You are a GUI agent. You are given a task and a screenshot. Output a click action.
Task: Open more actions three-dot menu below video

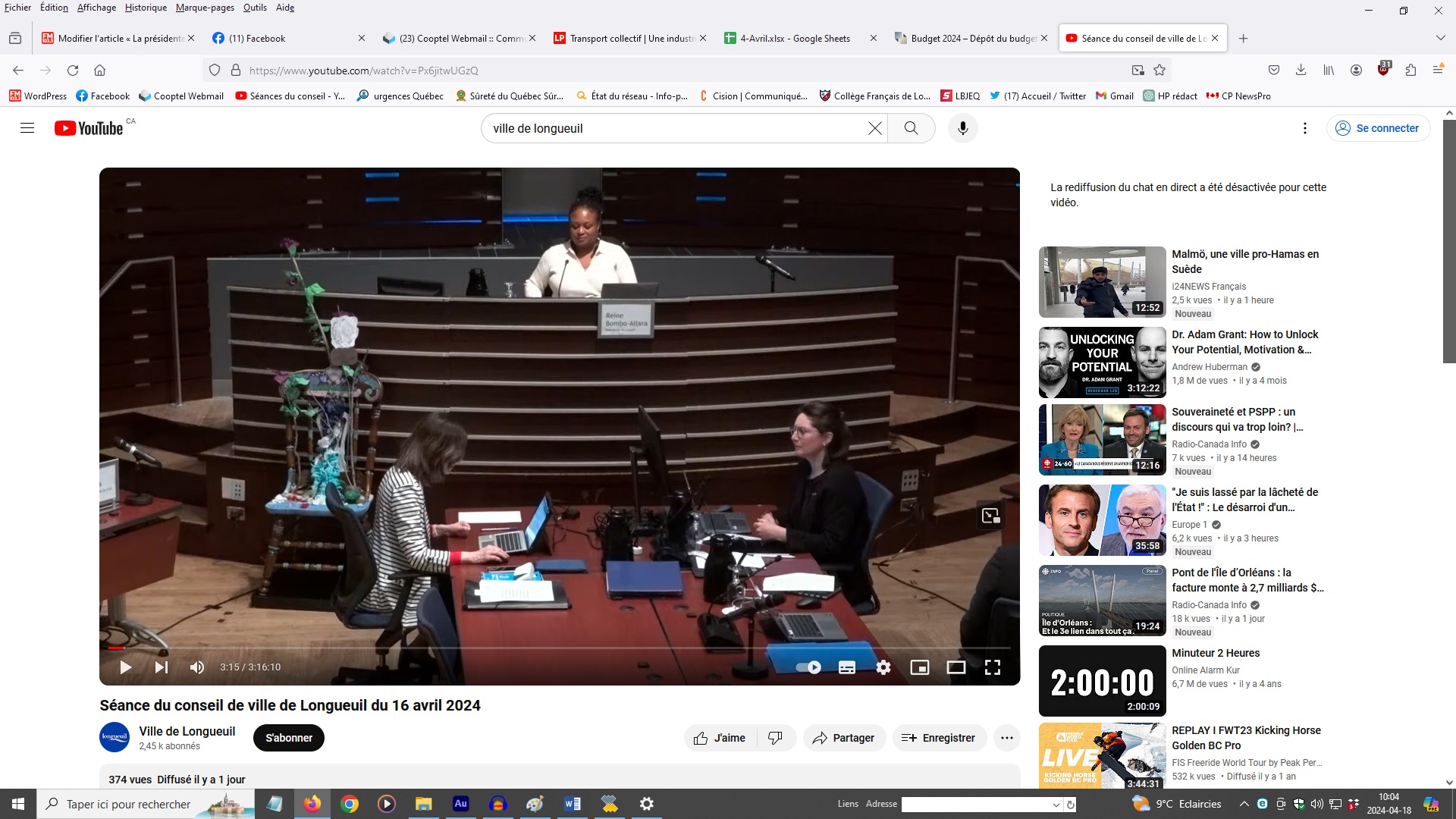[1006, 738]
